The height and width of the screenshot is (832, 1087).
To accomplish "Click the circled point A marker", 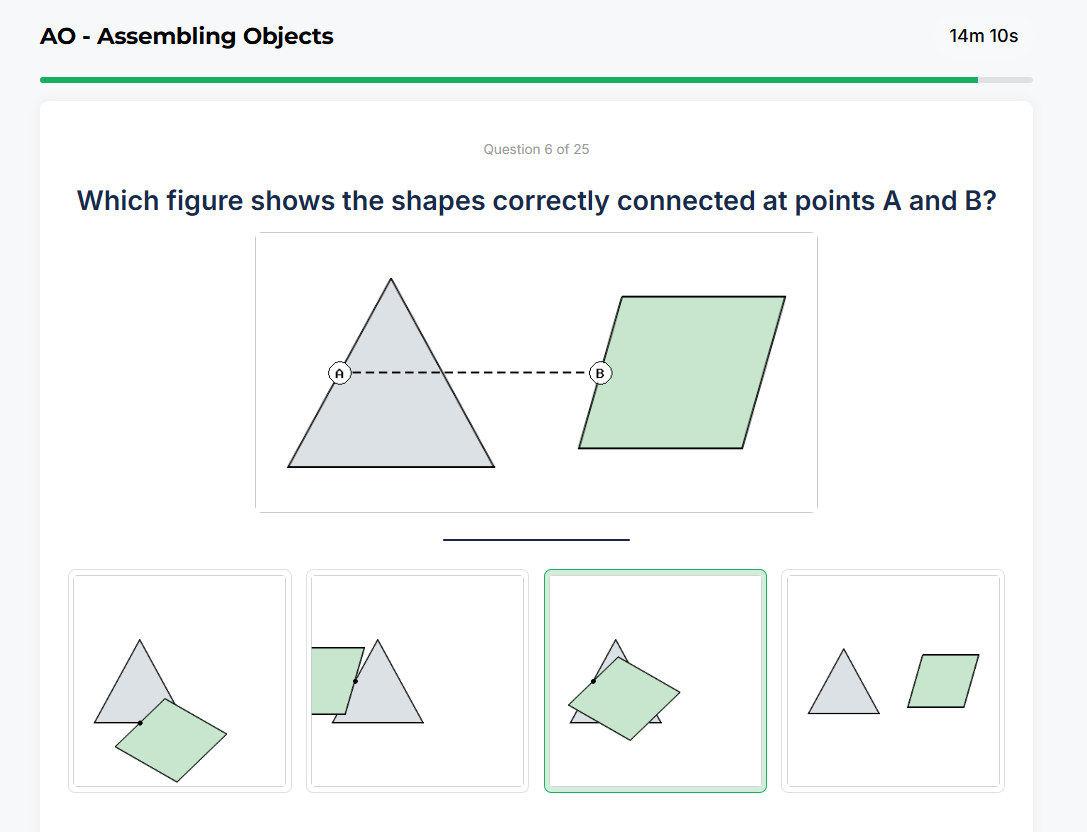I will [x=340, y=373].
